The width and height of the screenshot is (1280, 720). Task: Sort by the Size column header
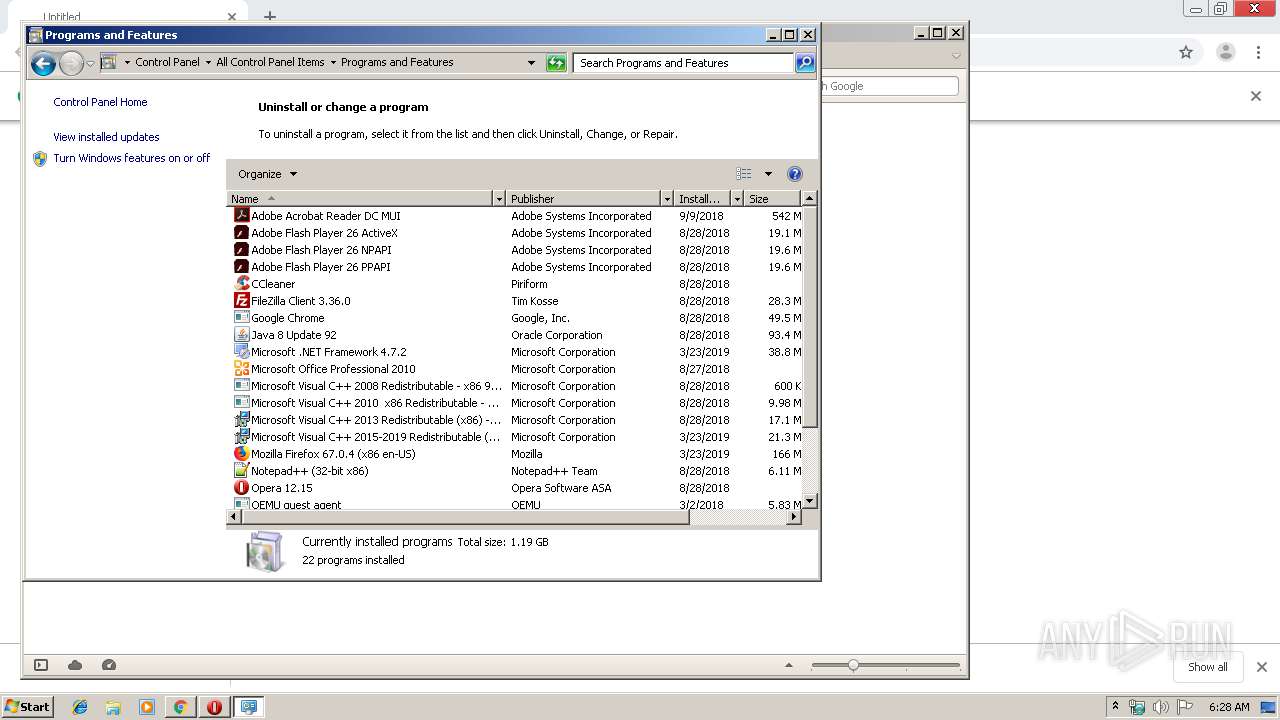click(773, 199)
